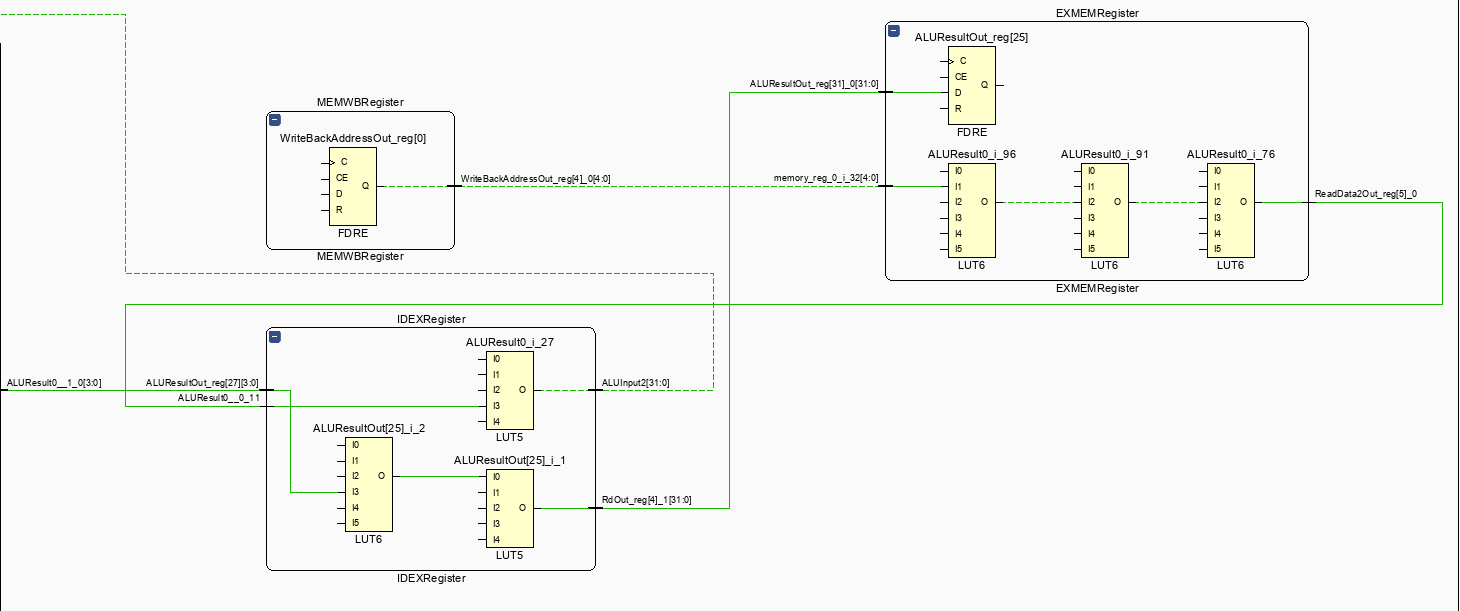This screenshot has height=611, width=1460.
Task: Collapse the EXMEMRegister hierarchy block
Action: 894,32
